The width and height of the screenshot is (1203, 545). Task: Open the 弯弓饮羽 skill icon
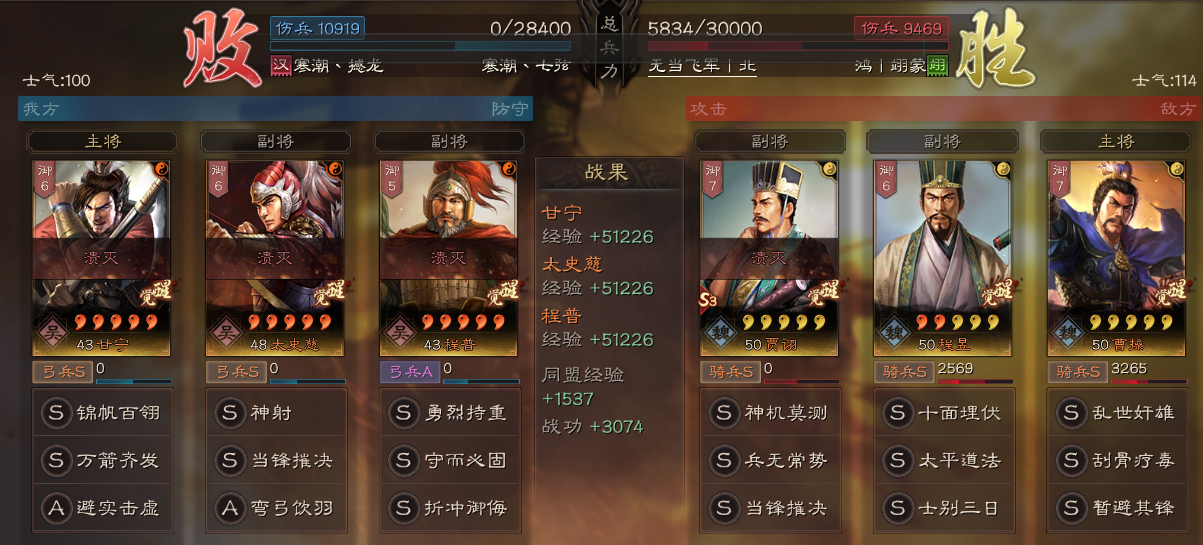click(x=230, y=507)
